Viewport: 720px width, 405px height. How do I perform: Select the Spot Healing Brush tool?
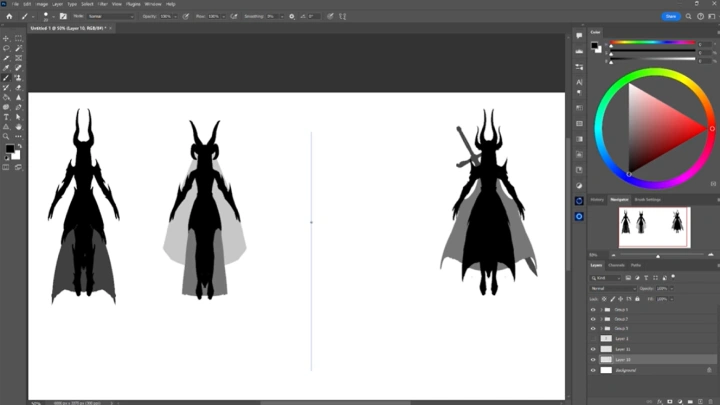(18, 68)
